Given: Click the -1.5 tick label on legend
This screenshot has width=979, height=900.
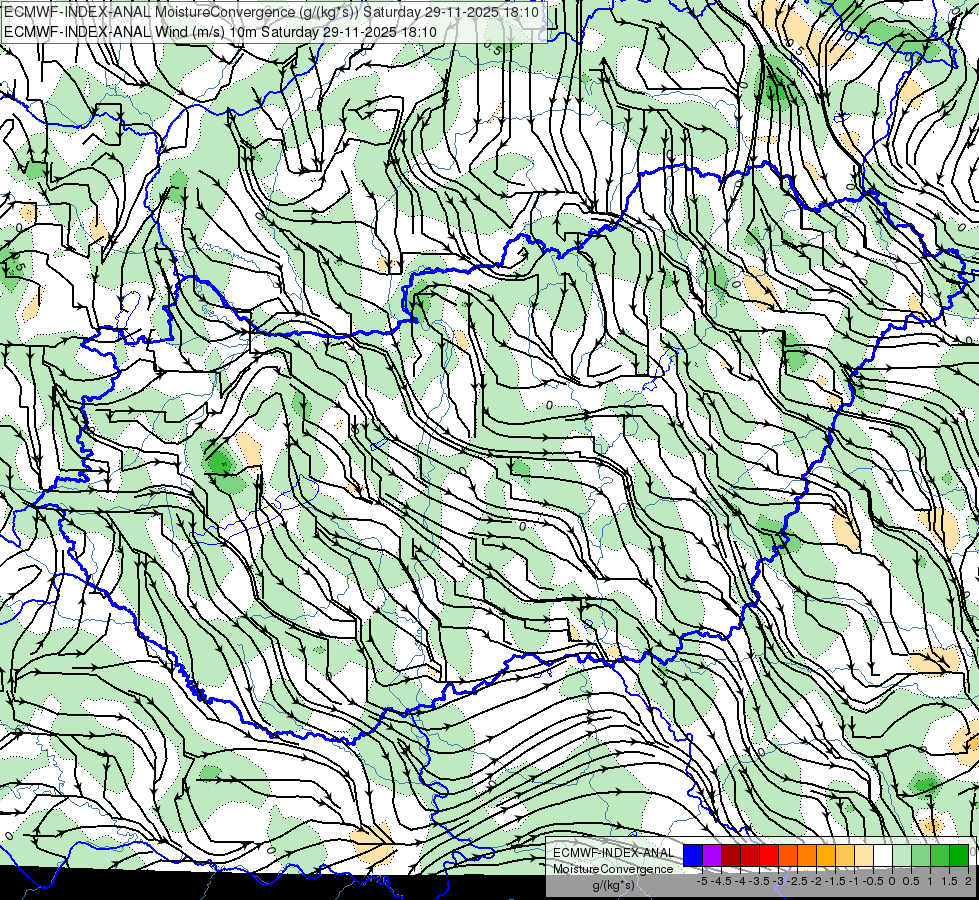Looking at the screenshot, I should 835,881.
